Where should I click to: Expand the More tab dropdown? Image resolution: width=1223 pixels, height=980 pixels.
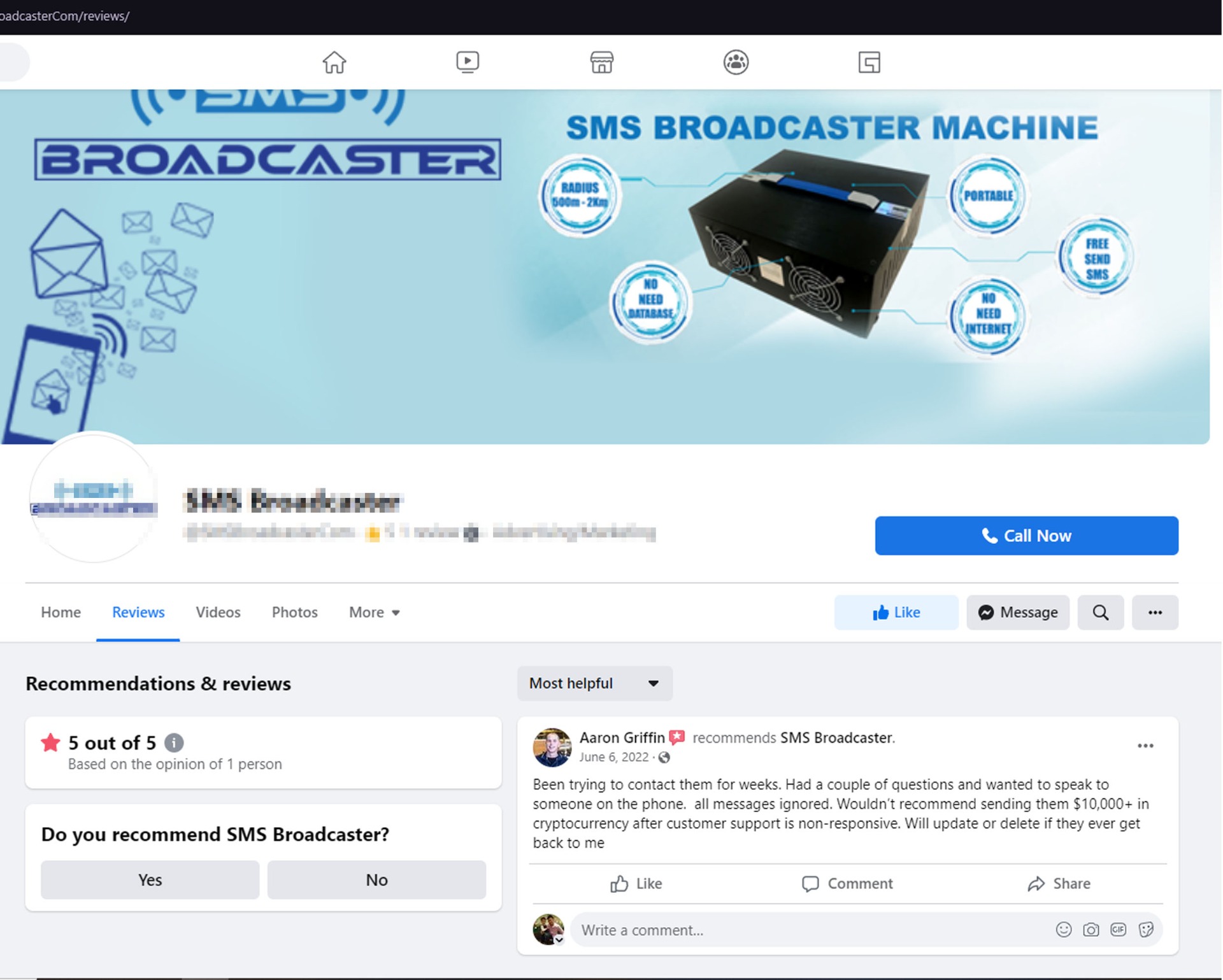point(375,612)
